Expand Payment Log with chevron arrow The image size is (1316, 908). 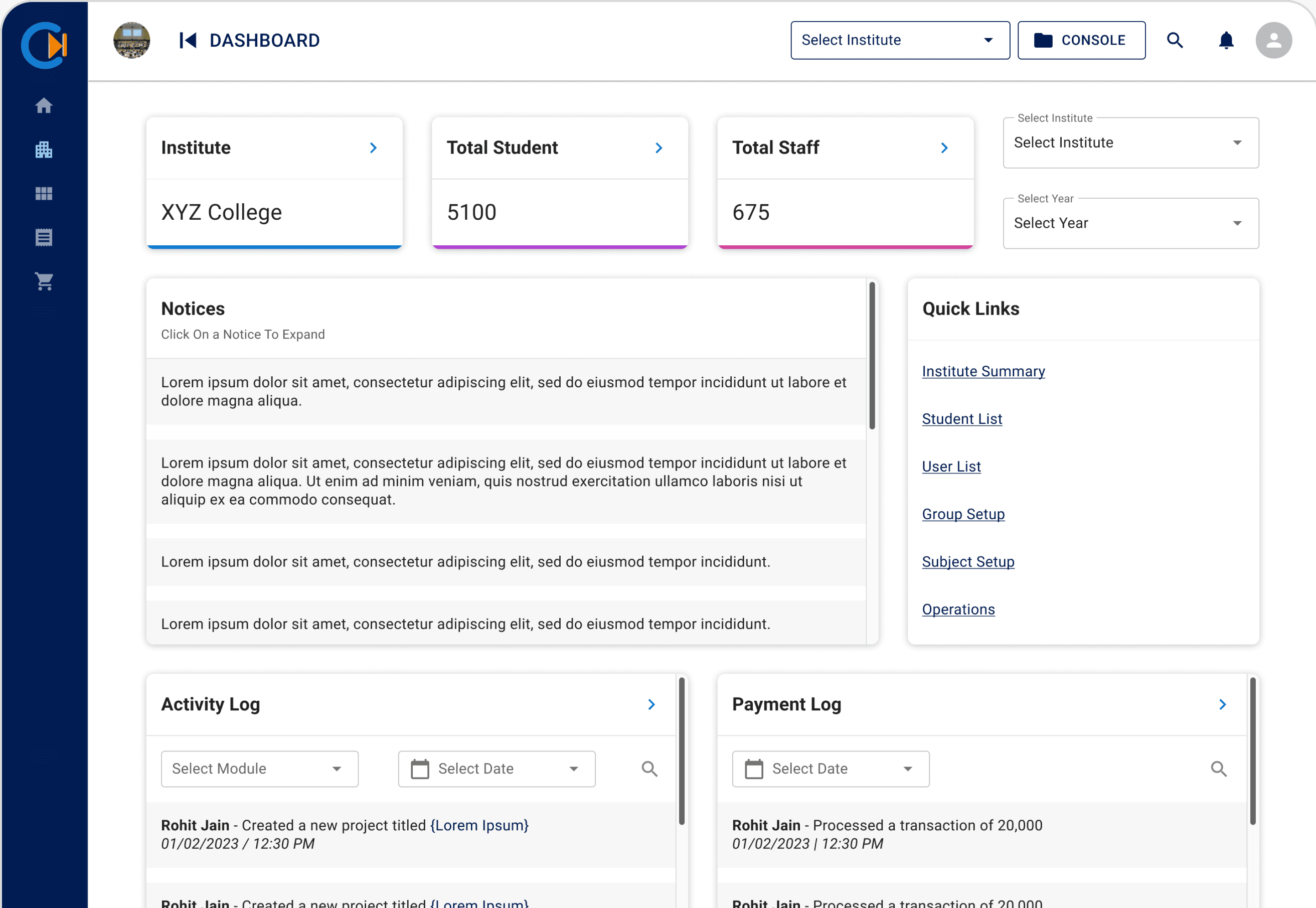[x=1223, y=704]
